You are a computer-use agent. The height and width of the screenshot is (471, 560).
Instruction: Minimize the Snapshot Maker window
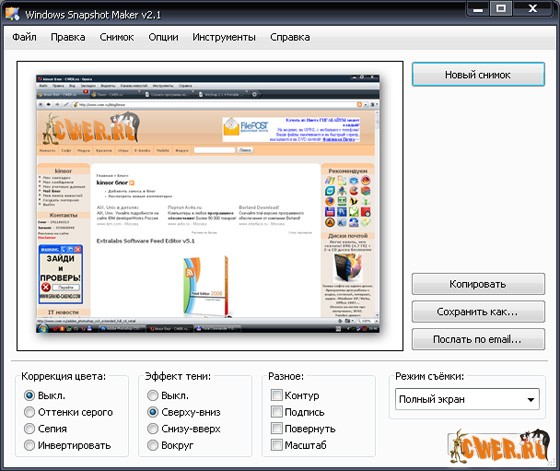[x=478, y=9]
